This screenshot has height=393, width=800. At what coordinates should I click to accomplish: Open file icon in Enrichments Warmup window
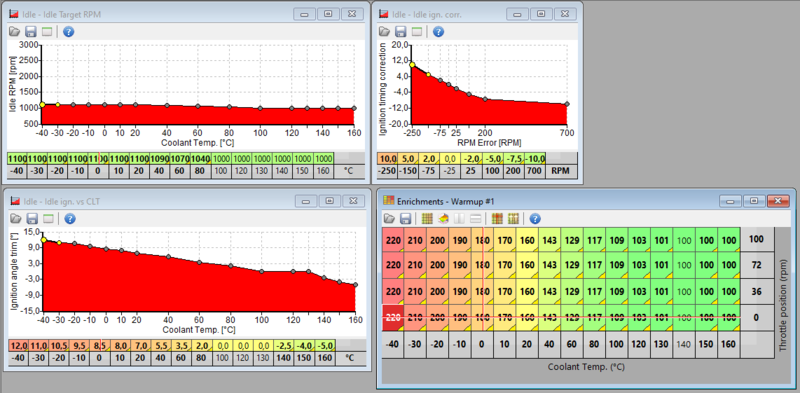point(390,218)
